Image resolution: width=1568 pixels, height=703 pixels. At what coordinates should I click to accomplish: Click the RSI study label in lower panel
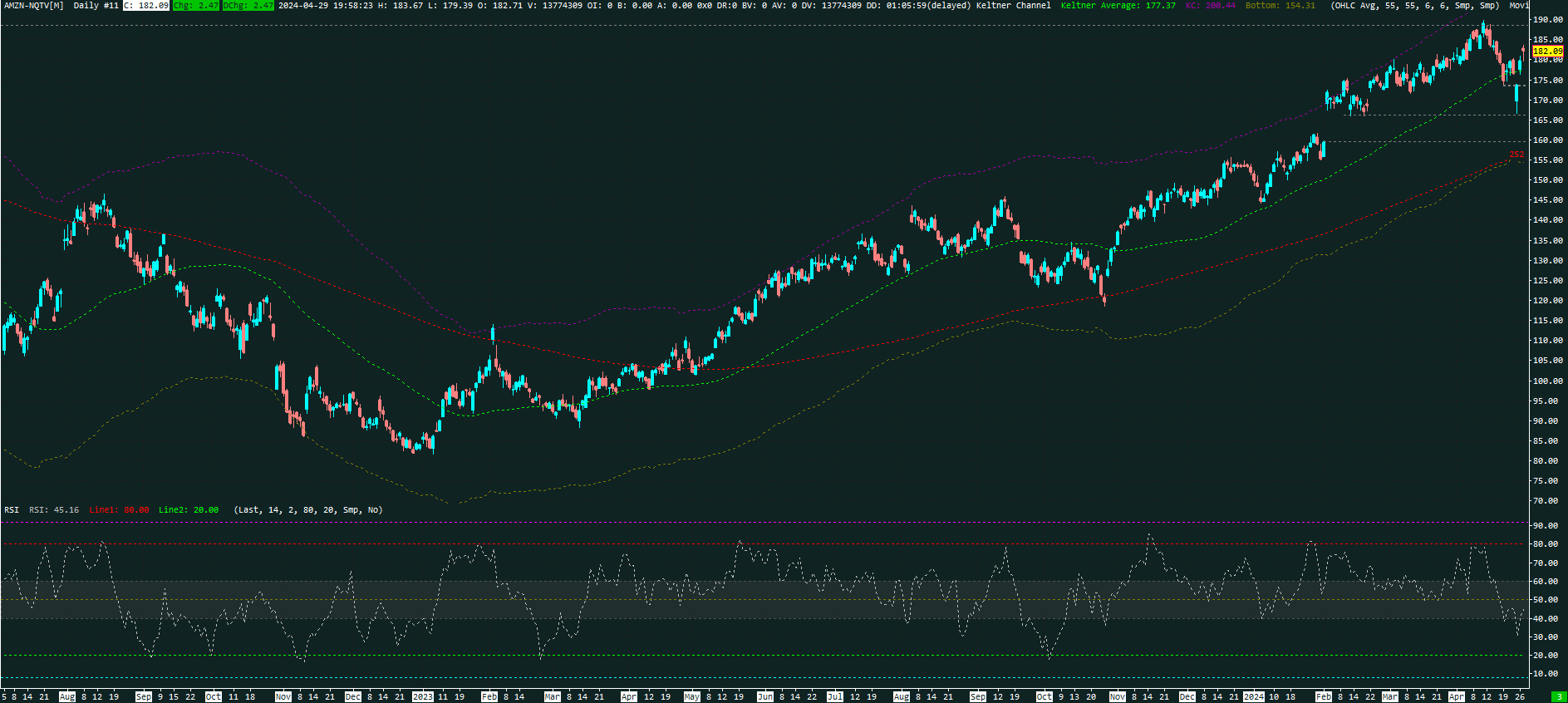(12, 510)
